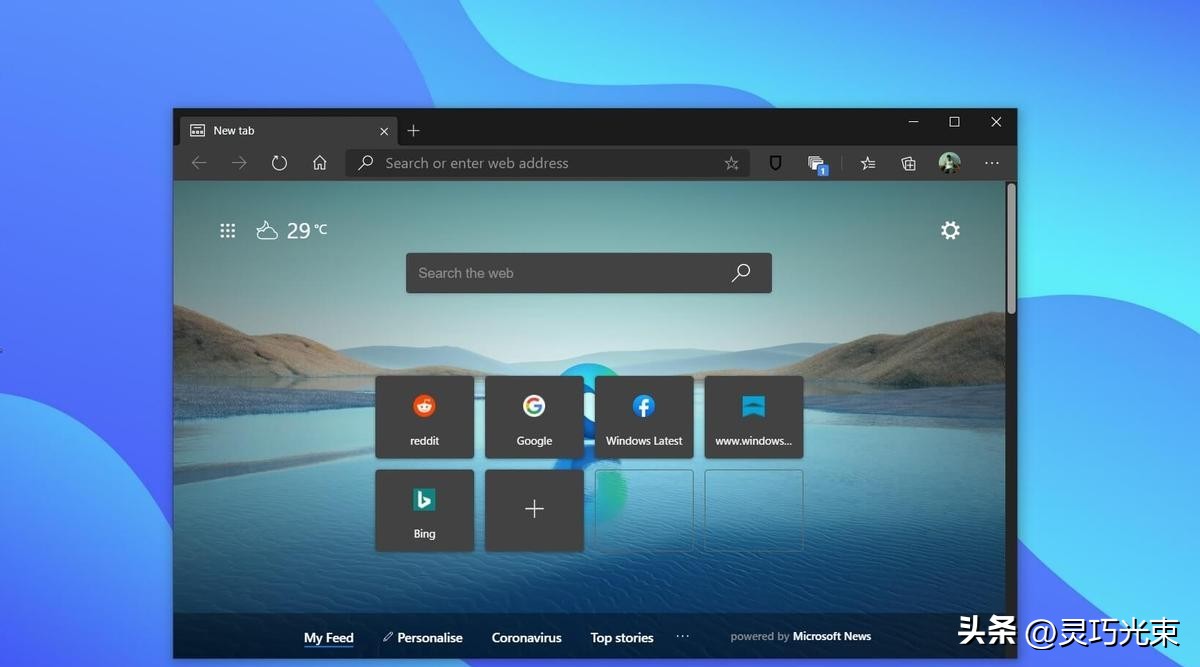Expand more feed categories ellipsis
Screen dimensions: 1200x667
coord(683,636)
